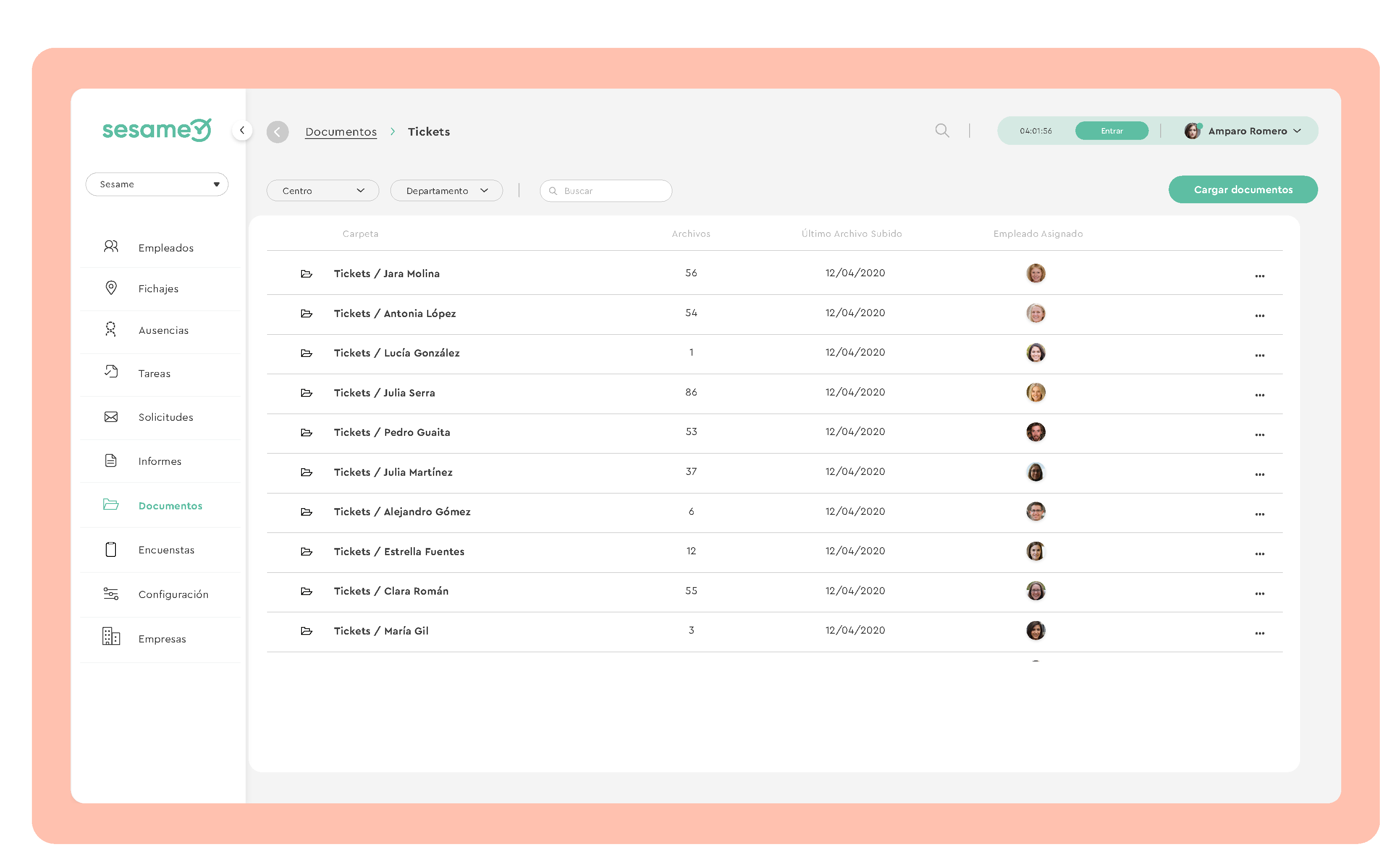Viewport: 1400px width, 868px height.
Task: Open folder Tickets / Alejandro Gómez
Action: click(x=402, y=512)
